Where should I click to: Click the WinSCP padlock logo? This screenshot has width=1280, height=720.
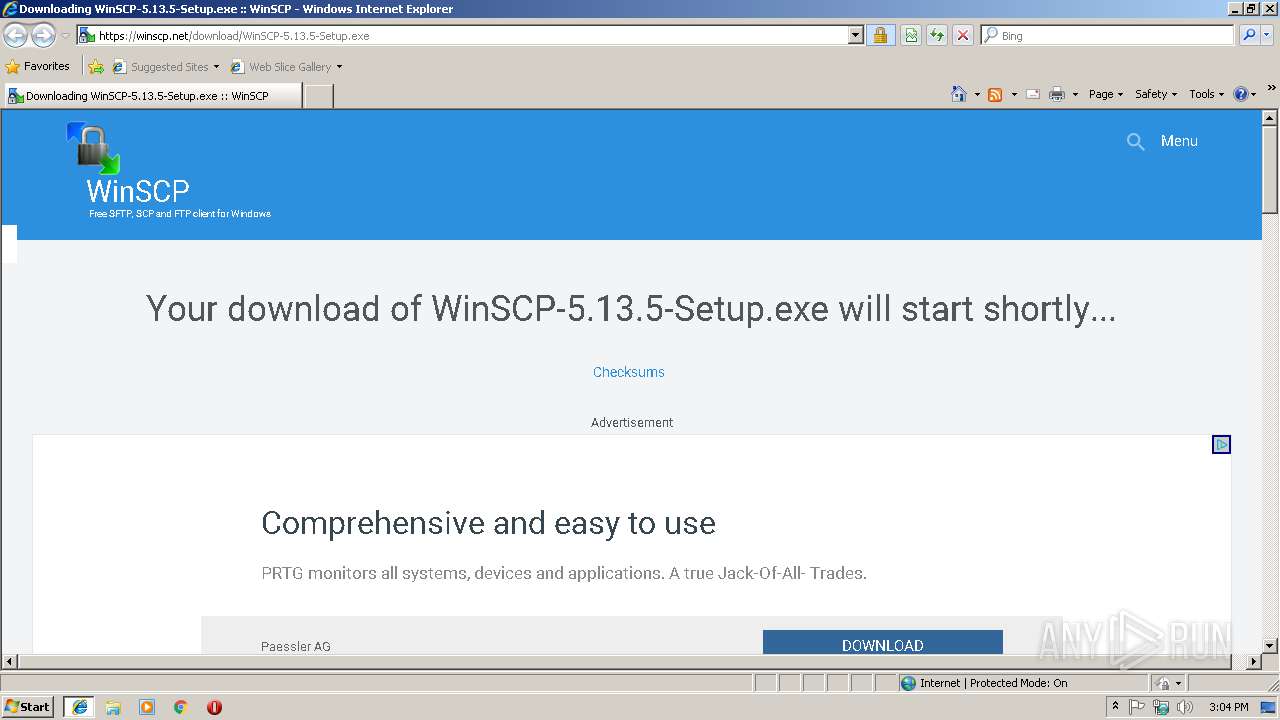click(93, 148)
